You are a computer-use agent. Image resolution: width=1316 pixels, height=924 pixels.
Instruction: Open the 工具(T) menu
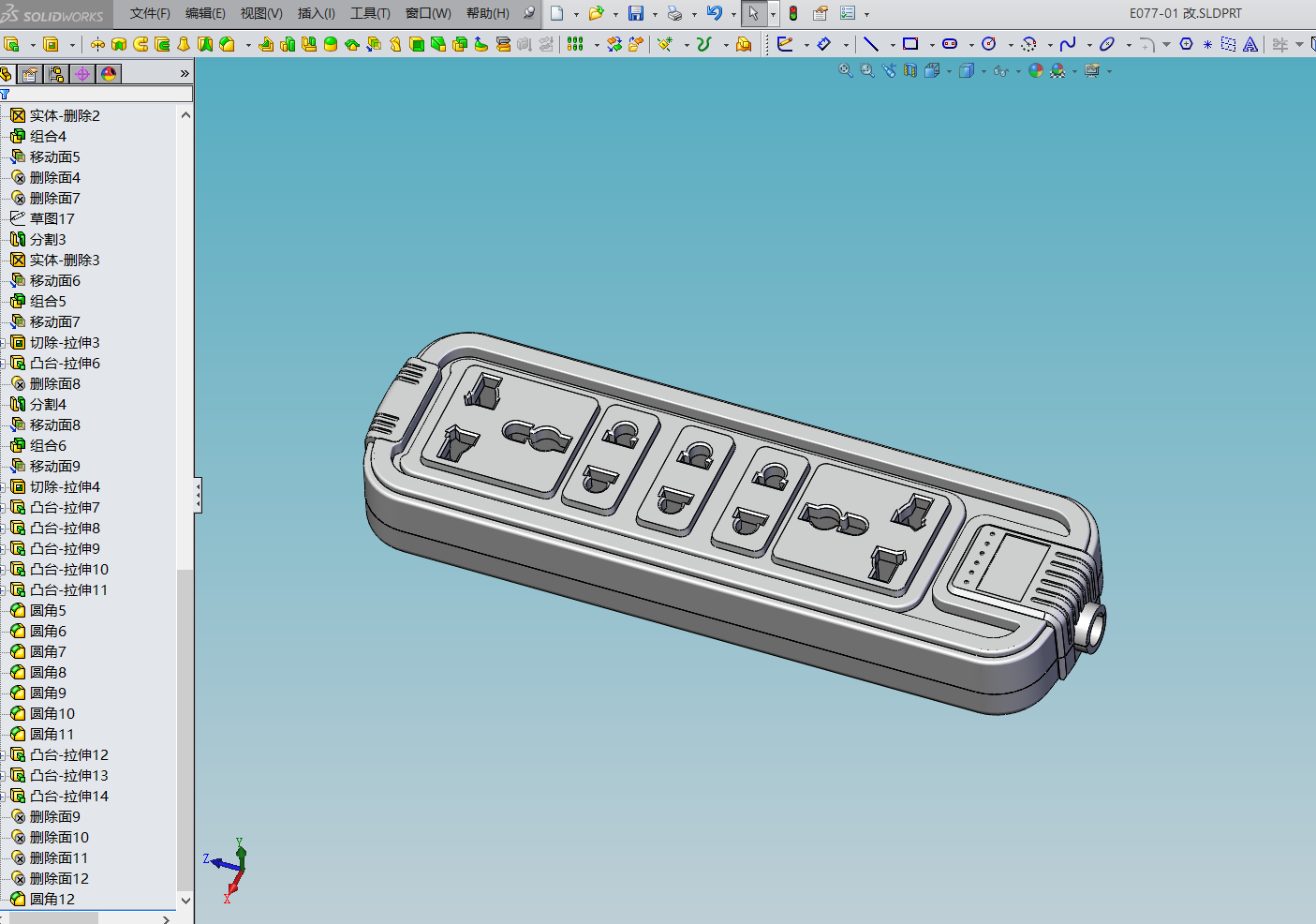pyautogui.click(x=370, y=13)
